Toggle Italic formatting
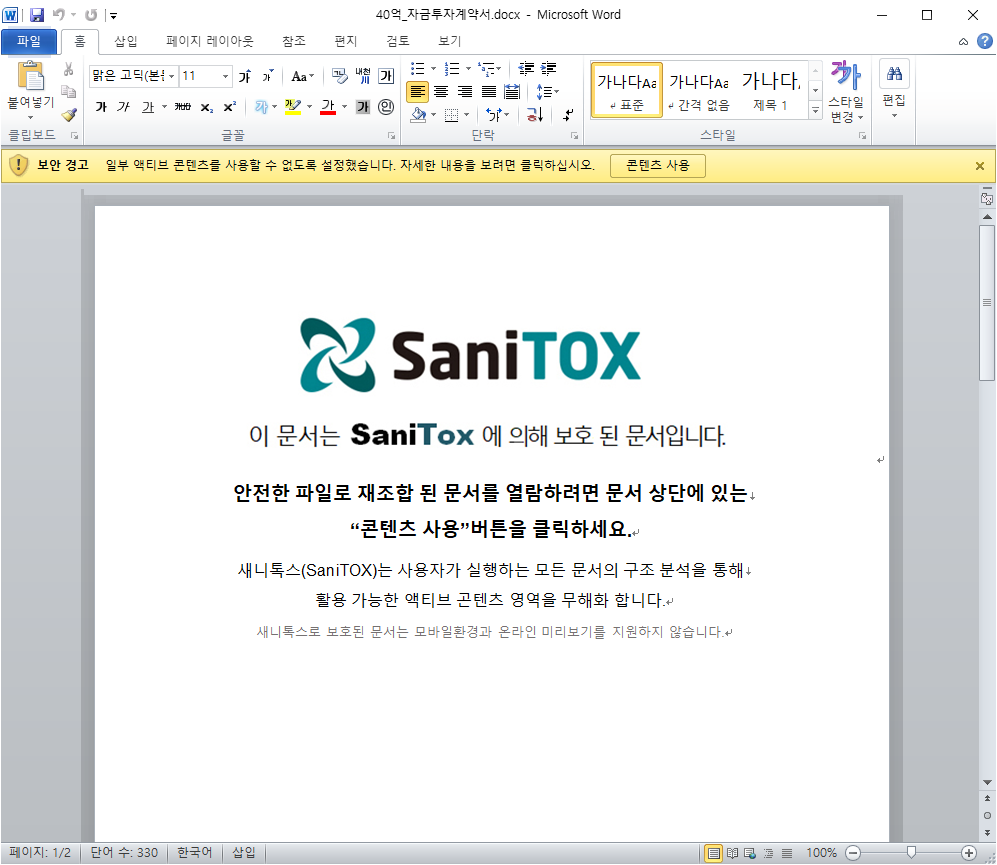The image size is (997, 865). (123, 107)
